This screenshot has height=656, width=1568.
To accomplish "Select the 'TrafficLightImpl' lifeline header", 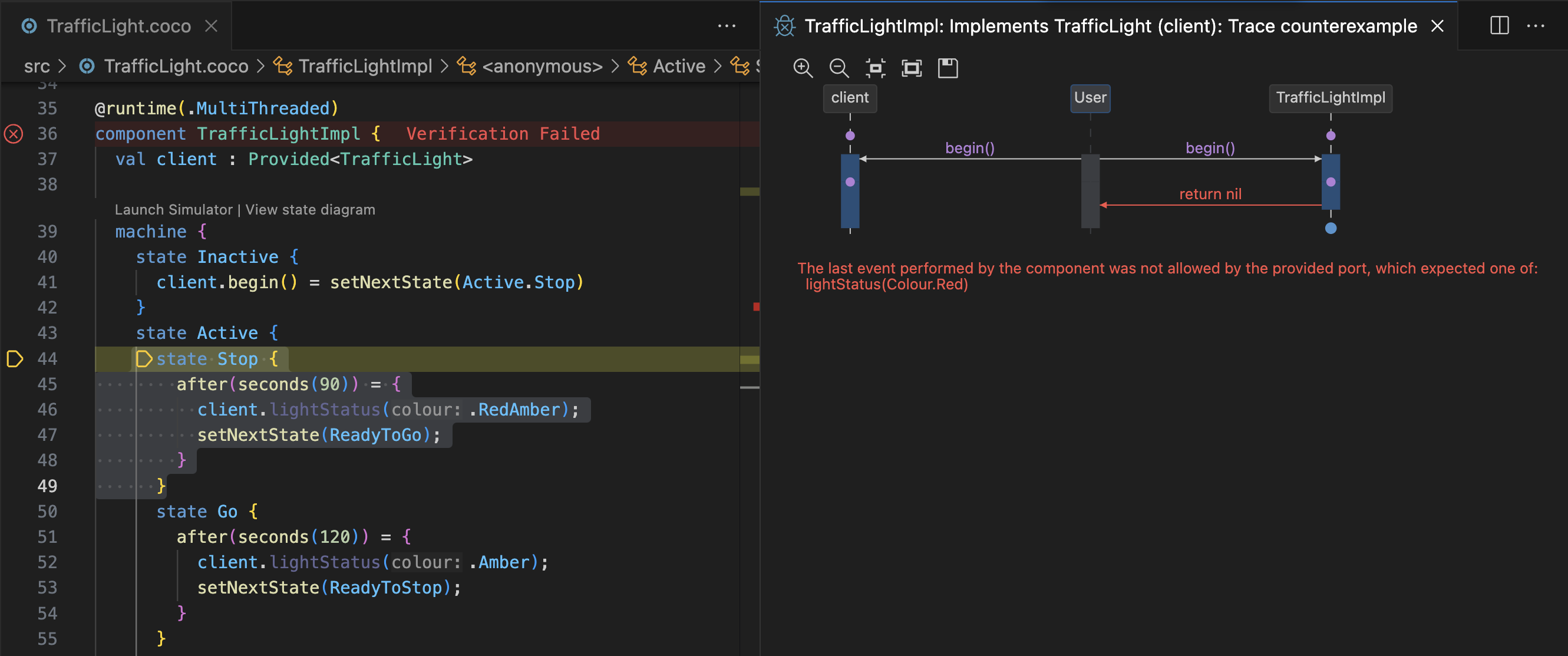I will (1331, 98).
